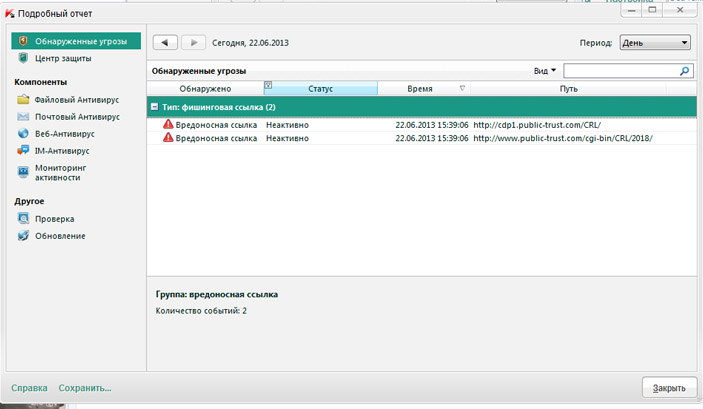Collapse the фишинговая ссылка group
The image size is (703, 409).
pyautogui.click(x=154, y=107)
